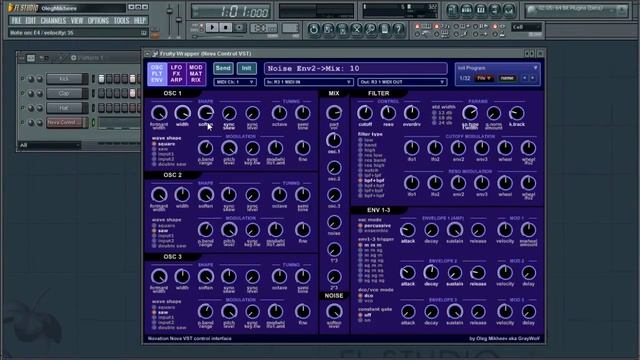
Task: Open the FILE menu
Action: tap(16, 20)
